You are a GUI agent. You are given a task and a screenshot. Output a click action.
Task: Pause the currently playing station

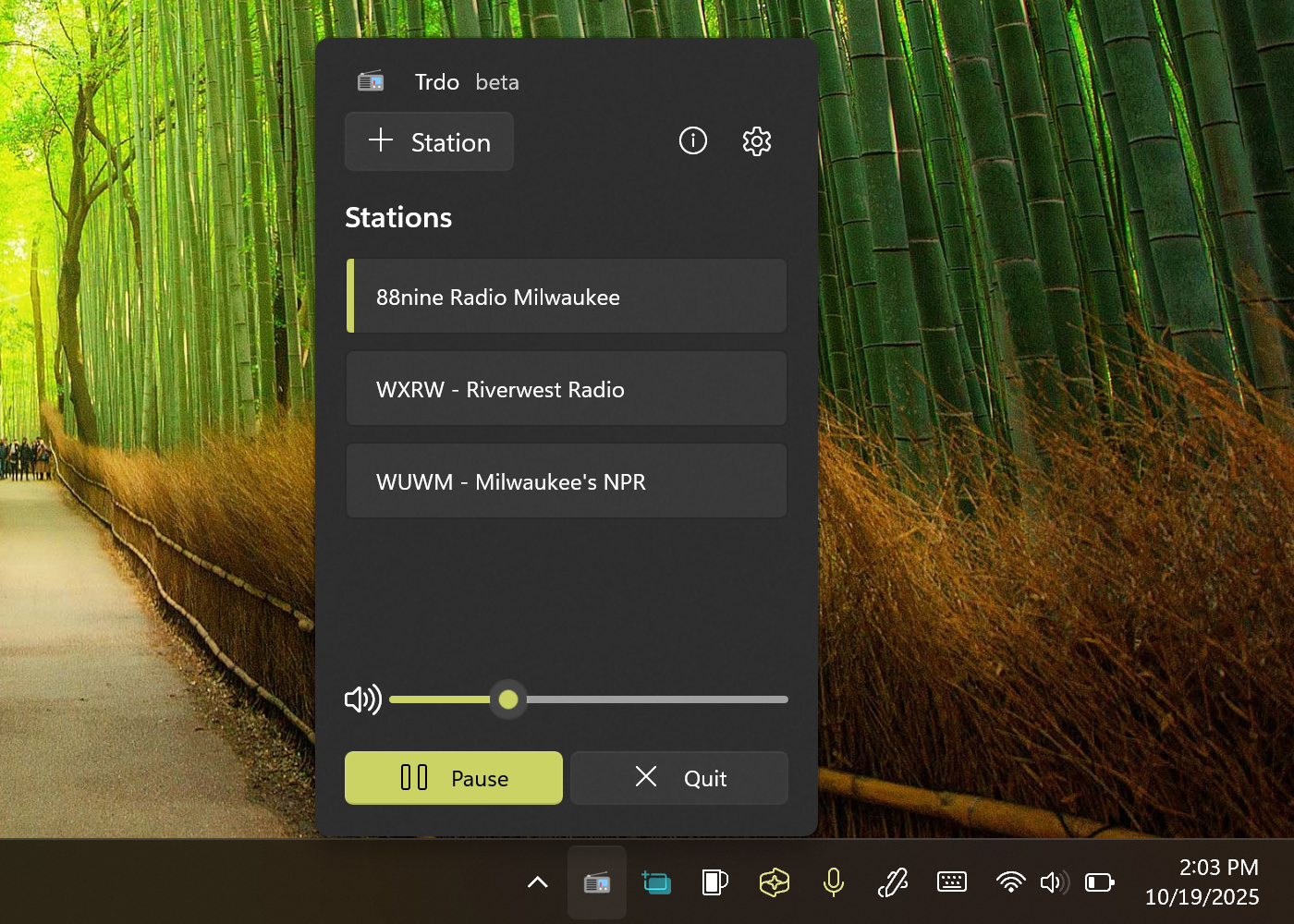tap(453, 777)
